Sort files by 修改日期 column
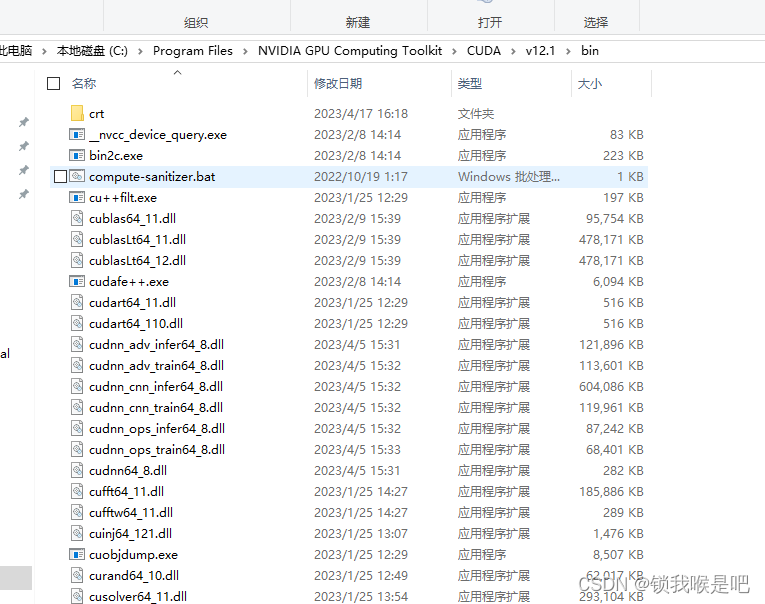 pos(338,83)
